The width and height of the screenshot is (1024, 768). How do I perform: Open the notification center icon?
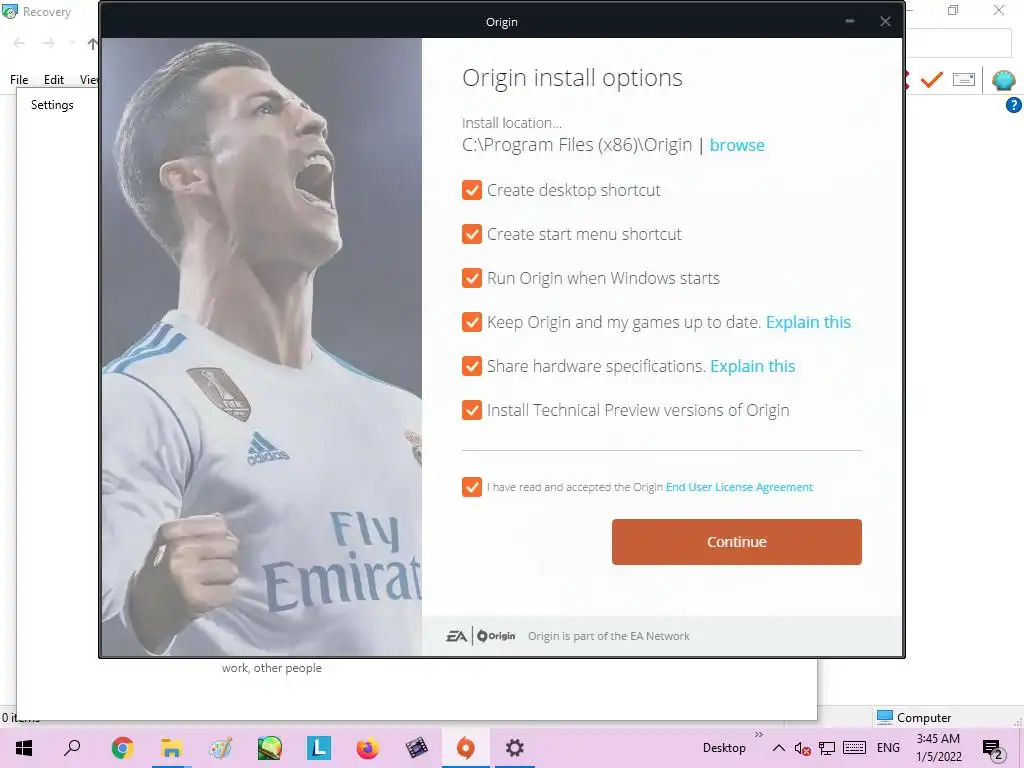[993, 749]
